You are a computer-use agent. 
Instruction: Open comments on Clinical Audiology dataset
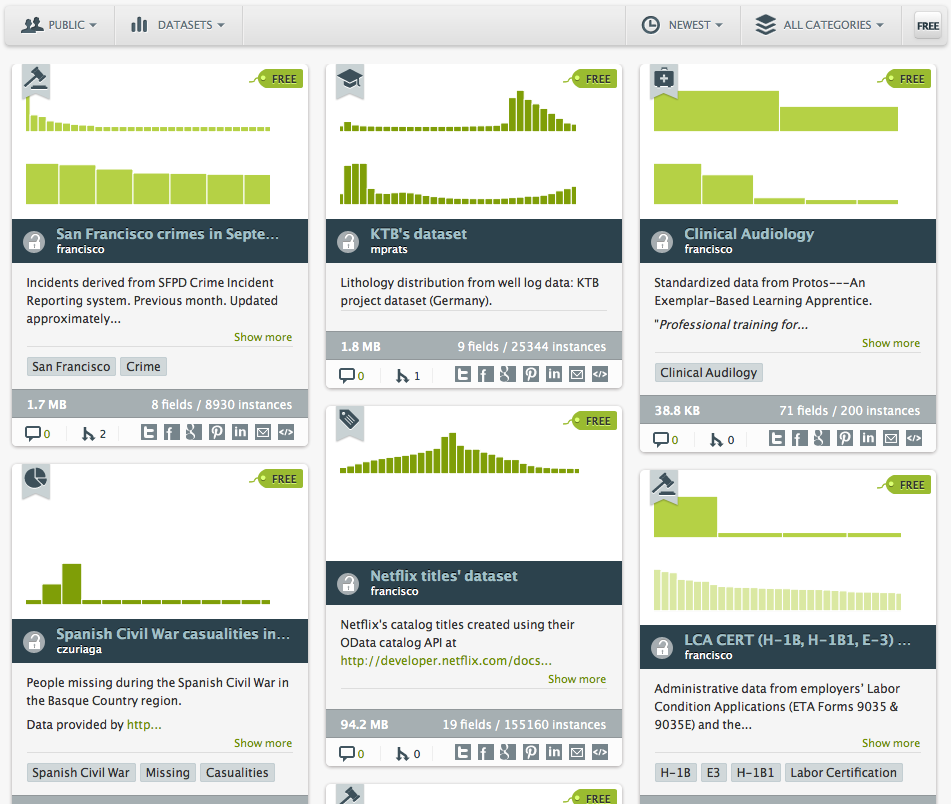click(x=665, y=438)
